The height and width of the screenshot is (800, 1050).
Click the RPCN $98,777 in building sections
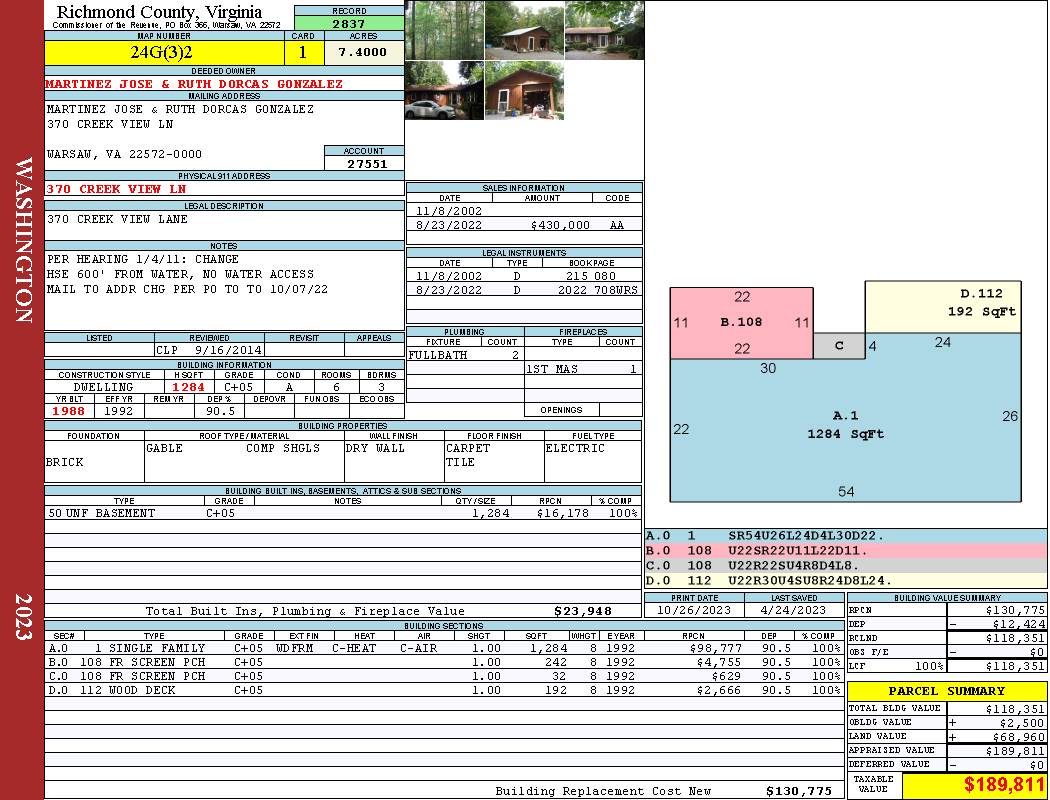click(715, 648)
